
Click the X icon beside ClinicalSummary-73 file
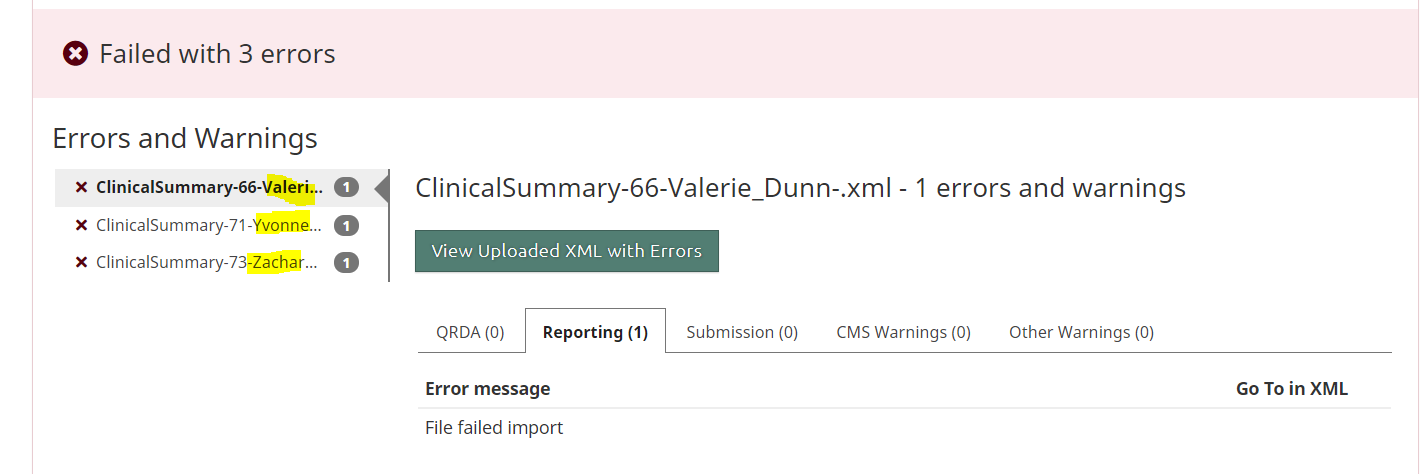pyautogui.click(x=82, y=263)
